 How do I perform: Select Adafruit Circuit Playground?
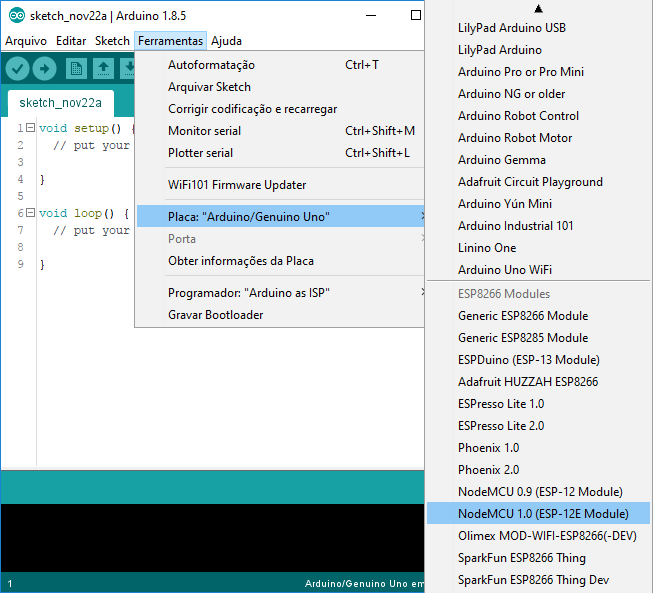[538, 182]
